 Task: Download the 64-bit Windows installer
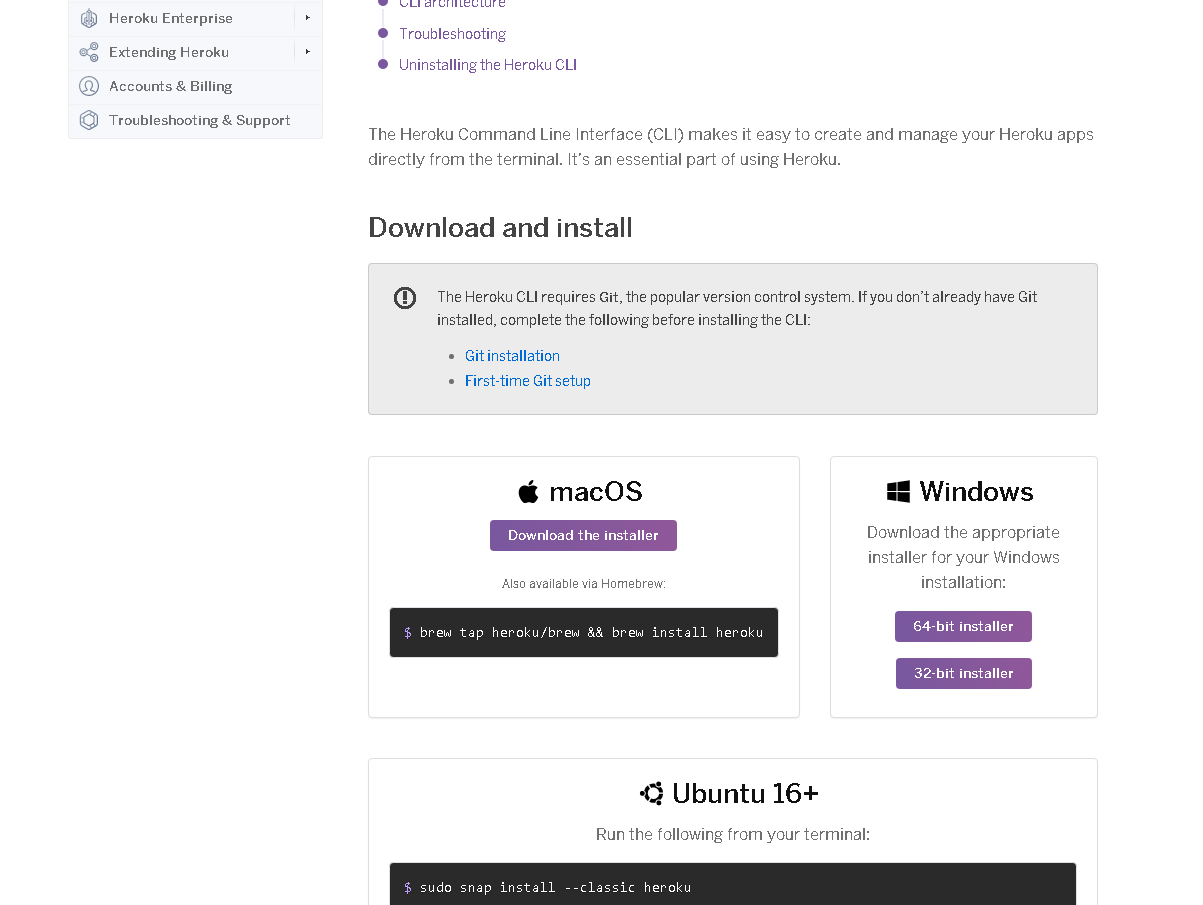coord(963,627)
